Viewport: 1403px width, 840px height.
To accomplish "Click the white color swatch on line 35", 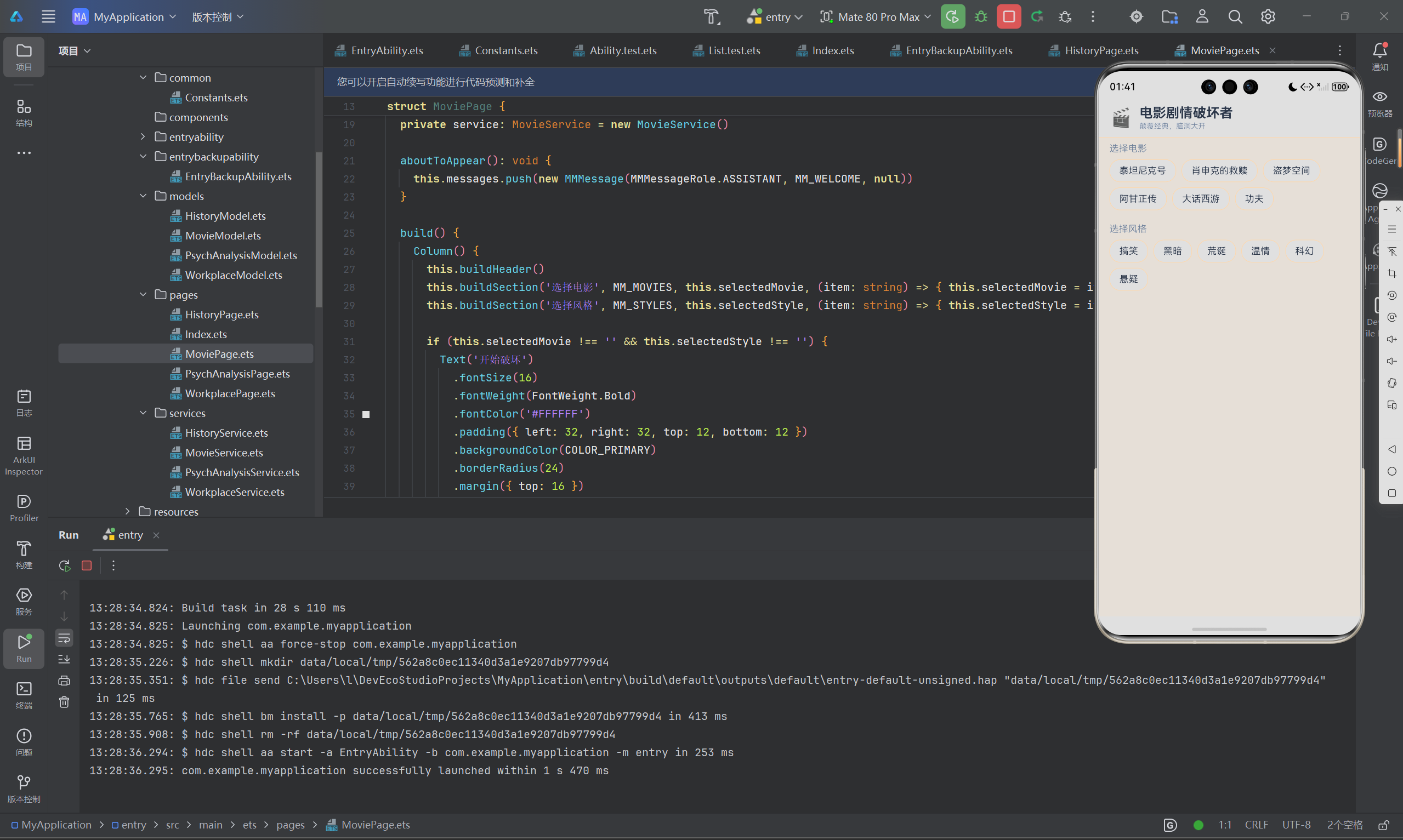I will (366, 414).
